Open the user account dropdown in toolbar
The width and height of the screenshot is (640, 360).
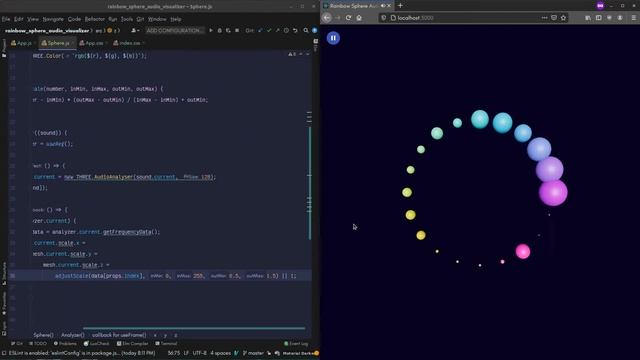[135, 31]
